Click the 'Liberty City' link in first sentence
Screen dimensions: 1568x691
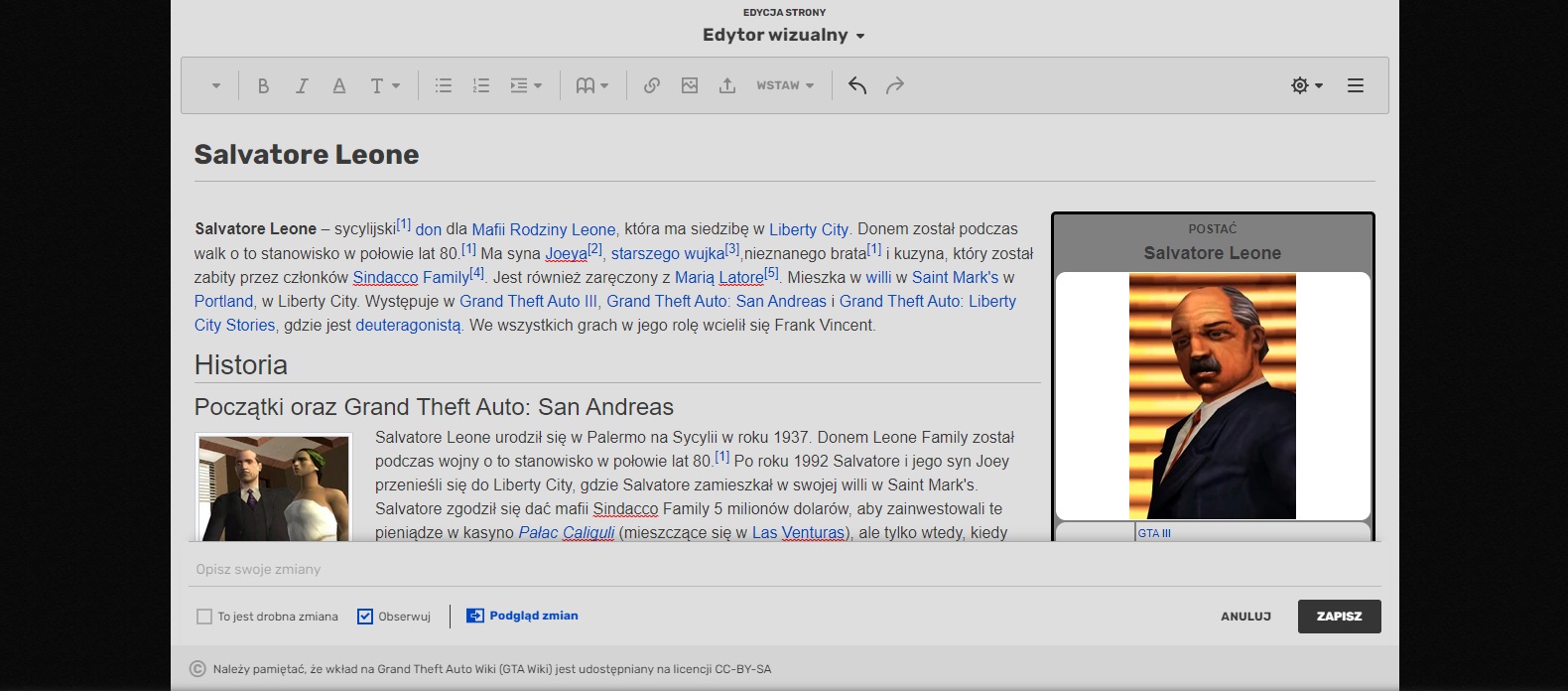809,229
